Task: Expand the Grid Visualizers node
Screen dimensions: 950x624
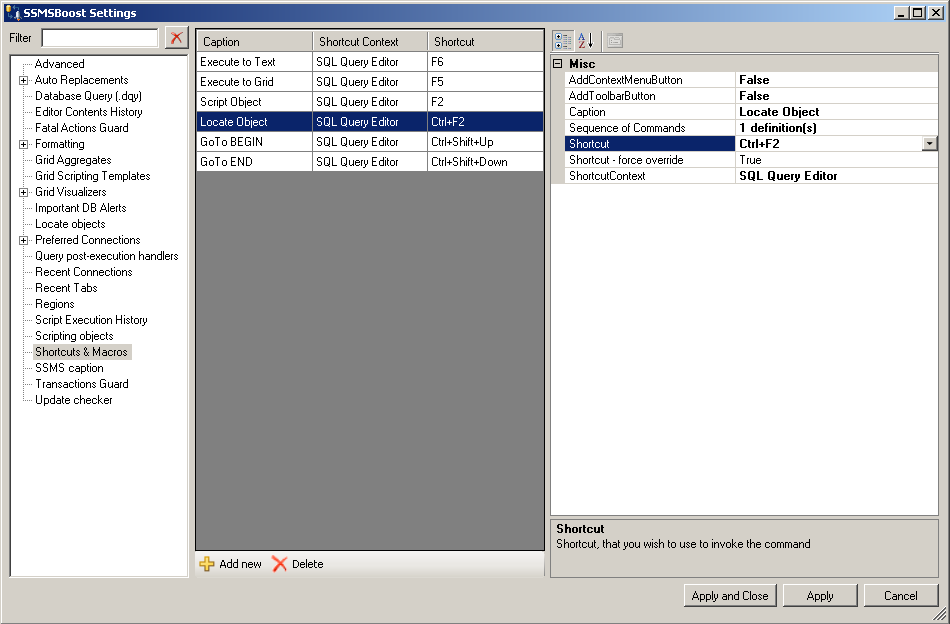Action: point(23,192)
